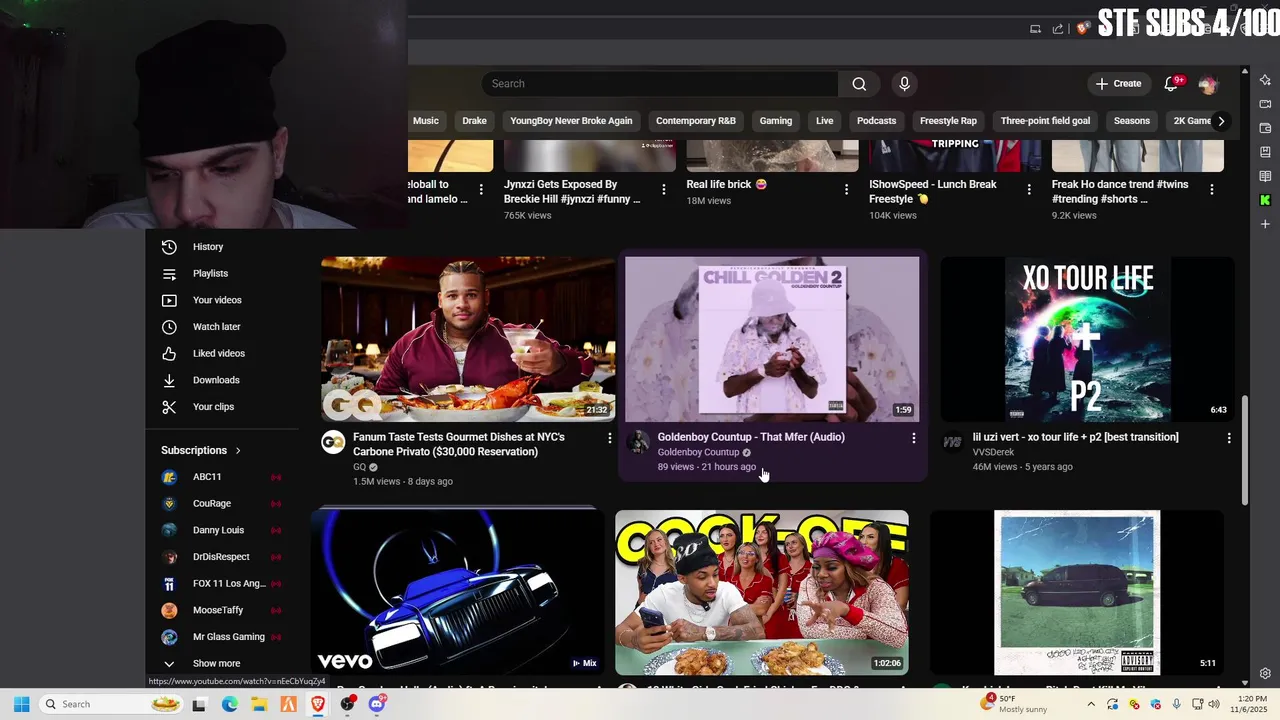Open Leo AI in Brave sidebar
The height and width of the screenshot is (720, 1280).
click(x=1265, y=80)
